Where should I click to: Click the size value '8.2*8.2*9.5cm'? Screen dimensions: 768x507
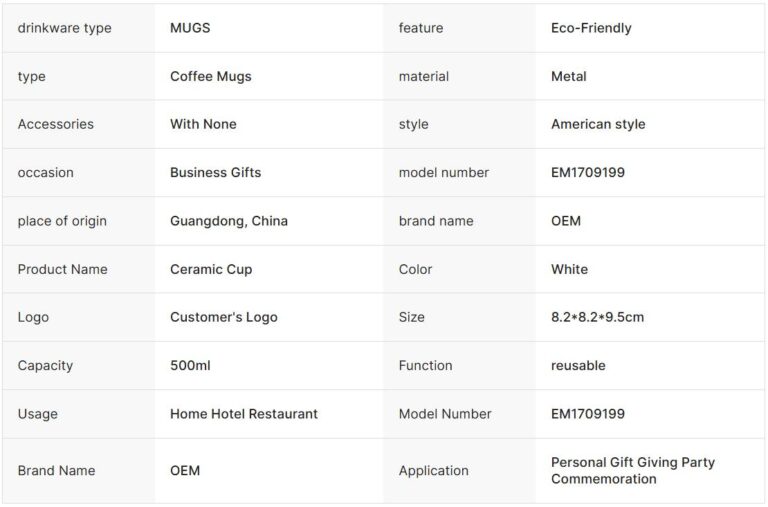pos(597,317)
